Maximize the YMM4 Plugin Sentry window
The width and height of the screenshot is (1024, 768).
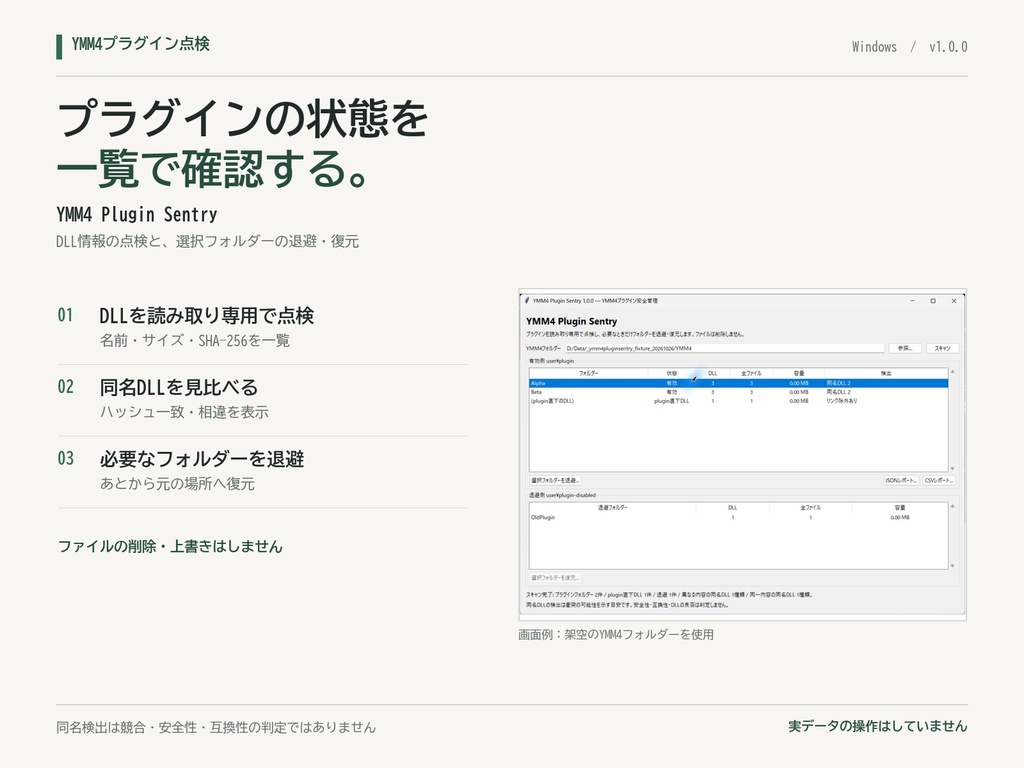(x=933, y=301)
